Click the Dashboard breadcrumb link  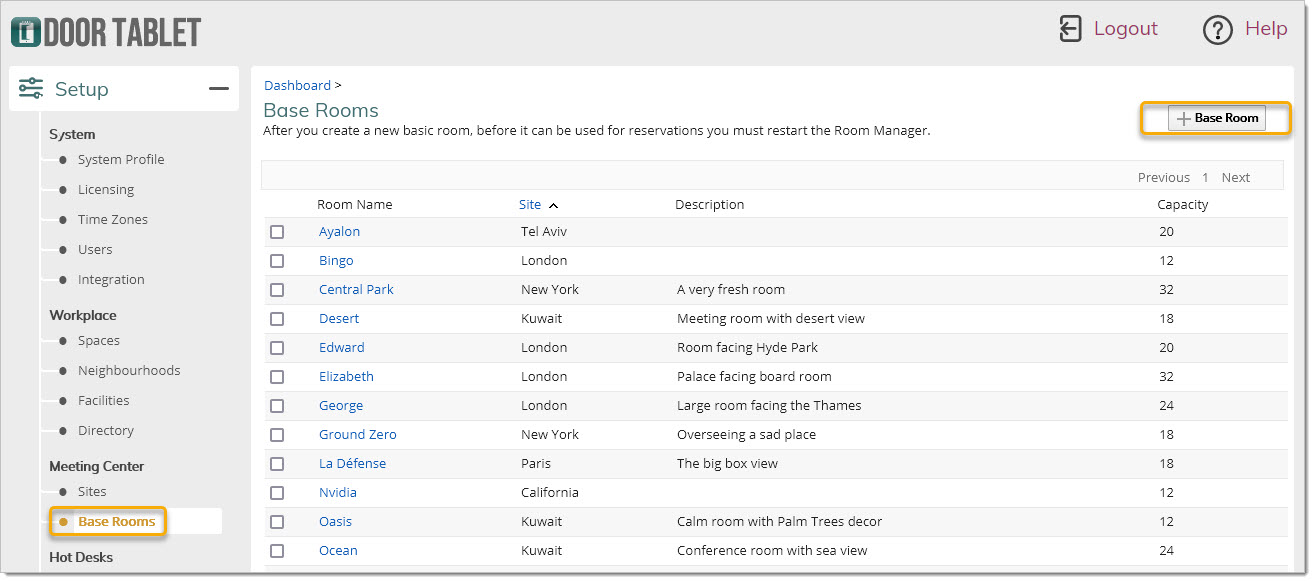click(297, 86)
